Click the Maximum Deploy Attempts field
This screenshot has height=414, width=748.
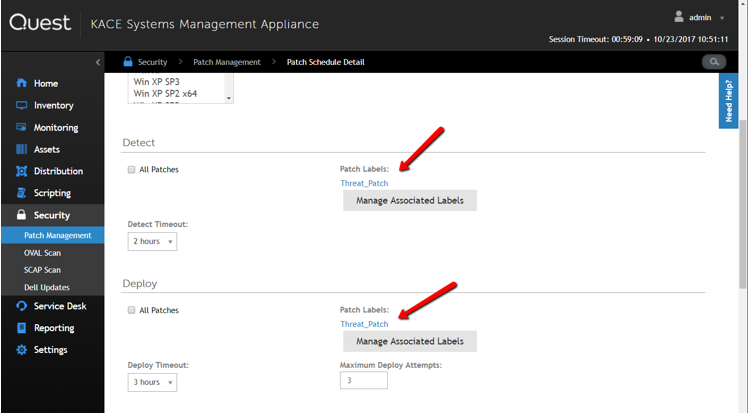[363, 381]
